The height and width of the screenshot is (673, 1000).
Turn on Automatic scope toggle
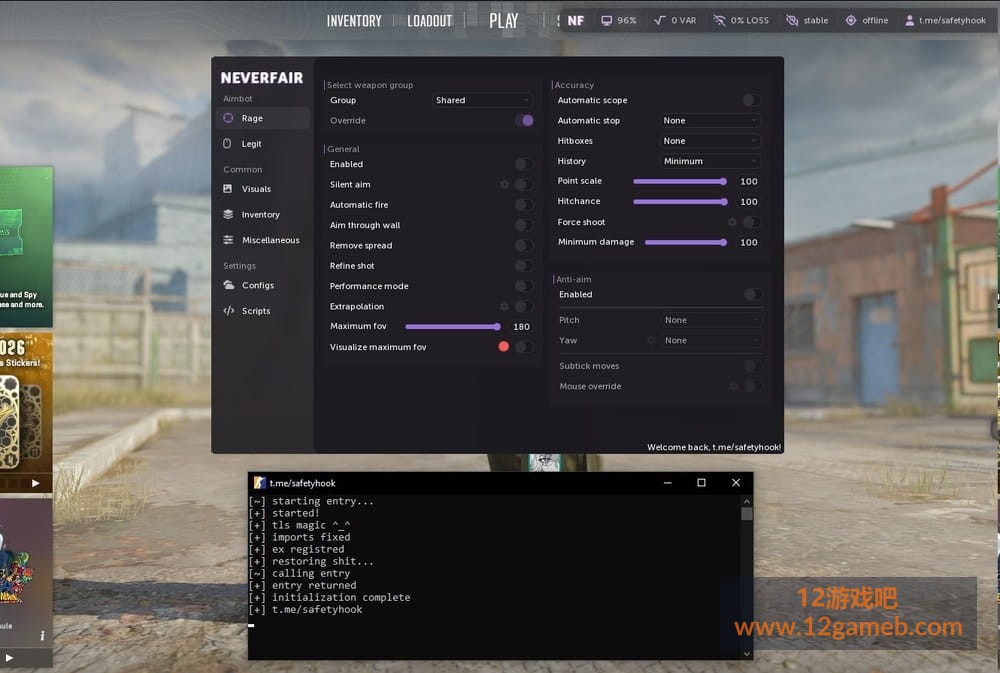point(751,100)
